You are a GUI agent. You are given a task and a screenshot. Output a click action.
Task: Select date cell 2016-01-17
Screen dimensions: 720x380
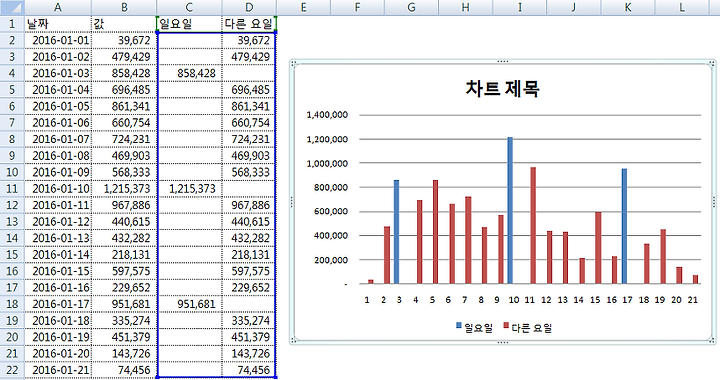point(58,304)
